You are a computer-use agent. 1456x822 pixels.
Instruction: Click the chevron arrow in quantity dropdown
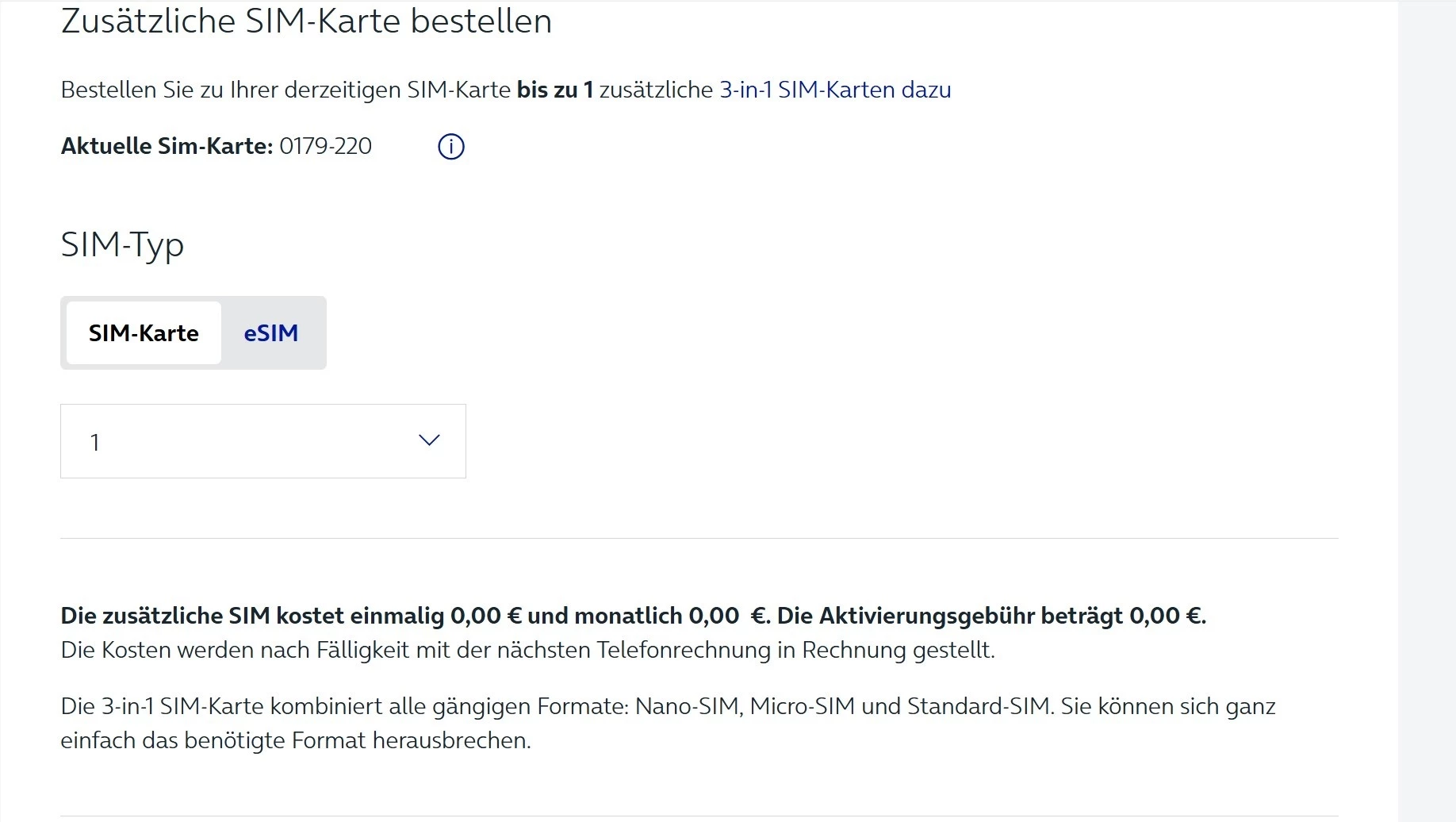pos(429,440)
